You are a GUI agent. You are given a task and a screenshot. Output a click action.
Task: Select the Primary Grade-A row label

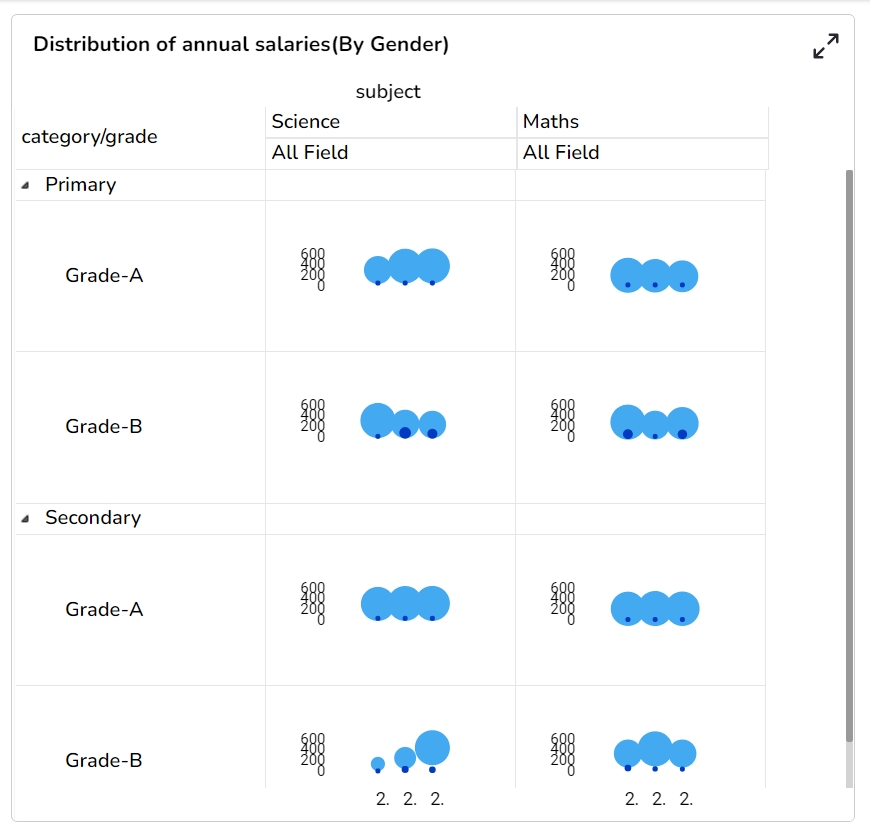[104, 275]
